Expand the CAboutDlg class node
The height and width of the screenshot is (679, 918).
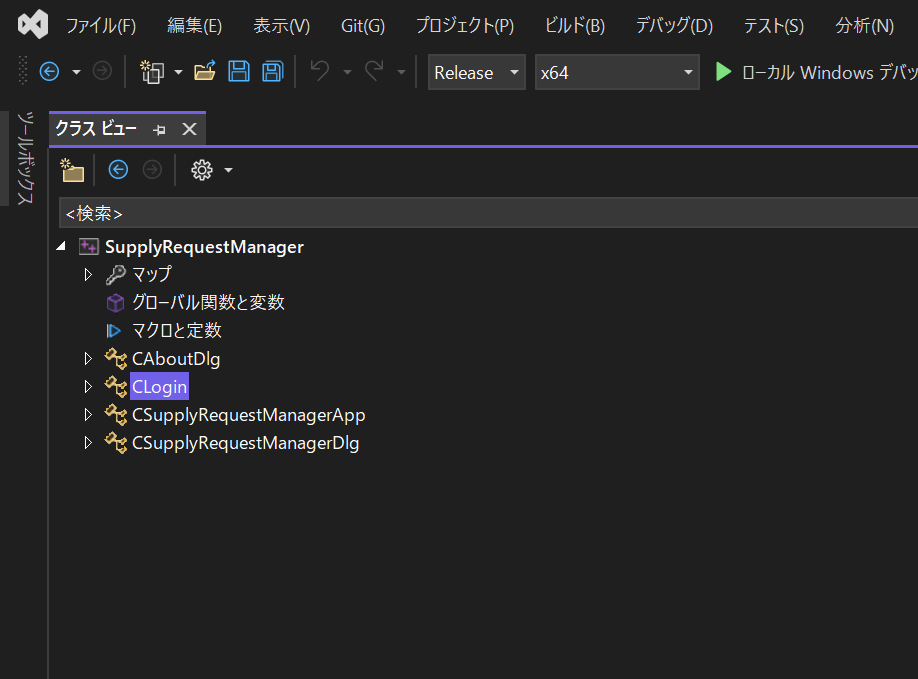(x=88, y=358)
